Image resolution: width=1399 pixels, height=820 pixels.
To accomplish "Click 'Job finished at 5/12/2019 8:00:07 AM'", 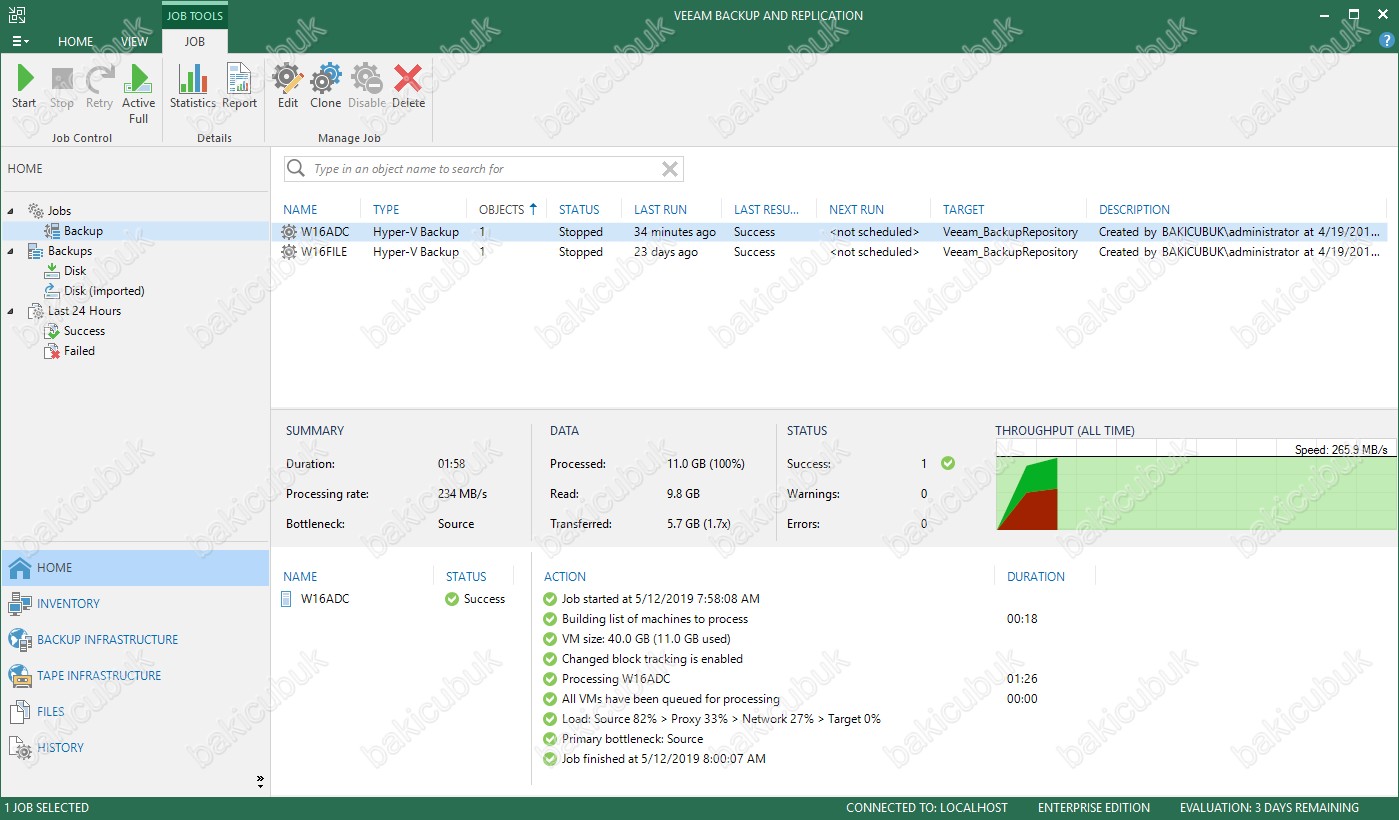I will 664,759.
